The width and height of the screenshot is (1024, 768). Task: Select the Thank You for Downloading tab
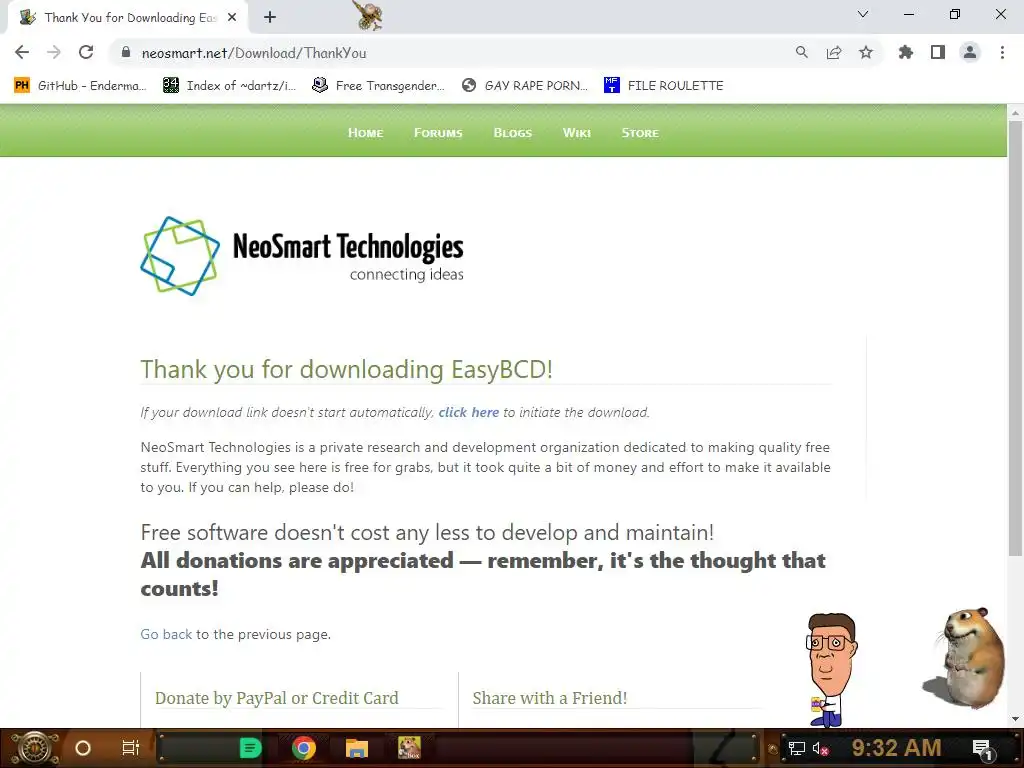coord(128,18)
